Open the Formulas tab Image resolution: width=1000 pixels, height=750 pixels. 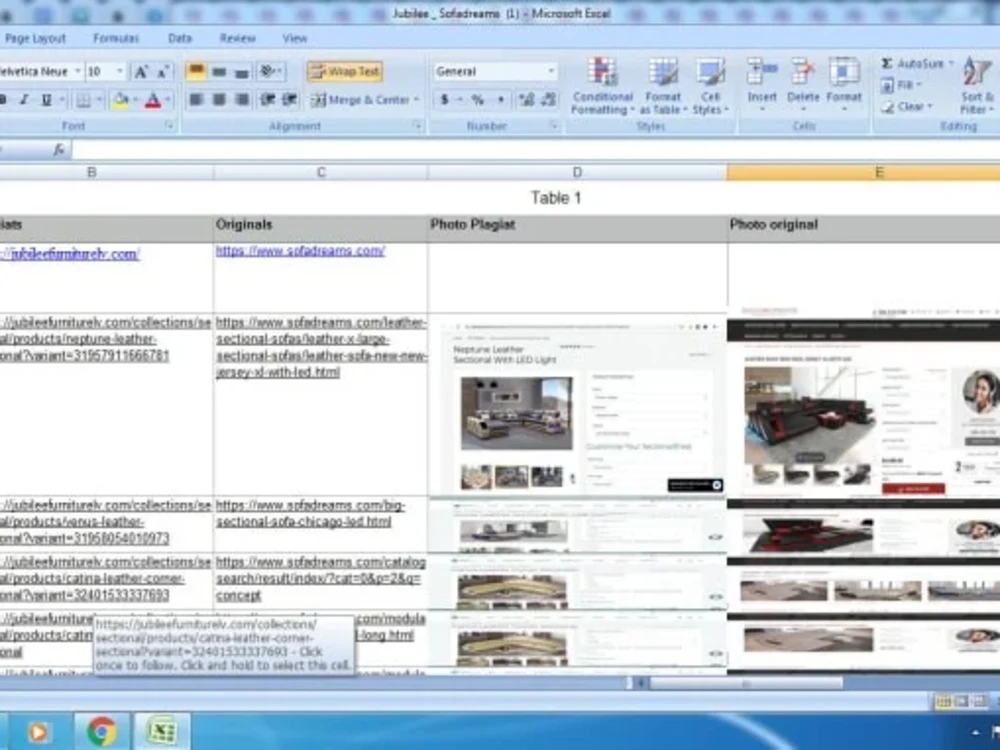[x=115, y=38]
